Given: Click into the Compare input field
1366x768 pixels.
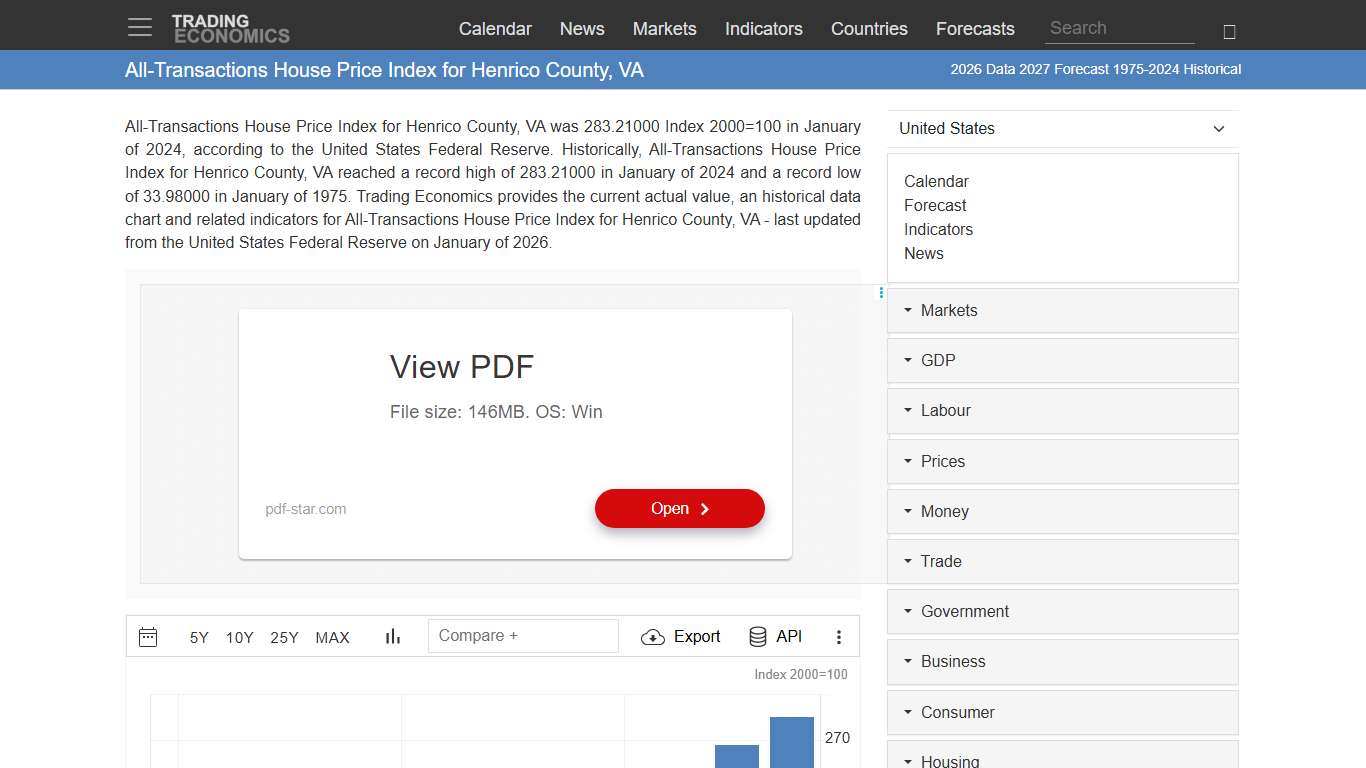Looking at the screenshot, I should click(523, 636).
